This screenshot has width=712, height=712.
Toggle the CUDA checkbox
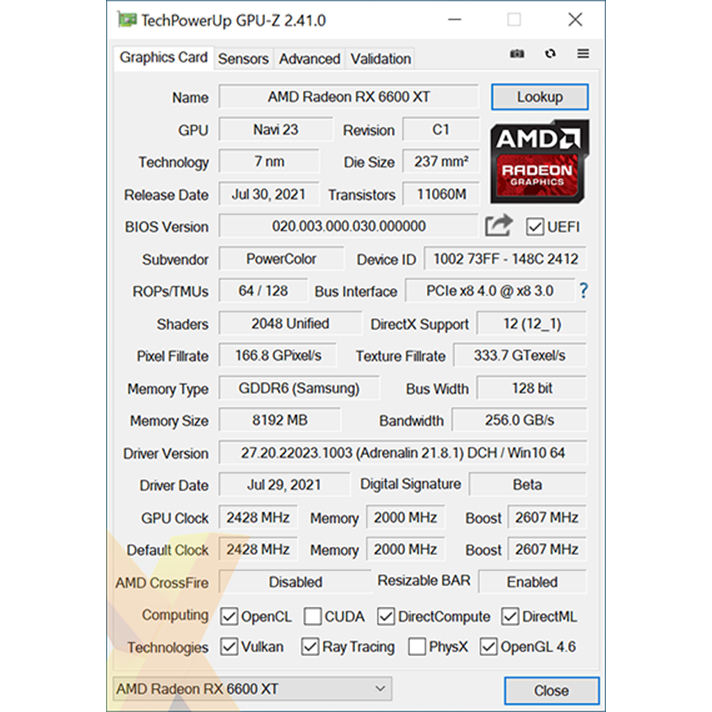[x=313, y=616]
